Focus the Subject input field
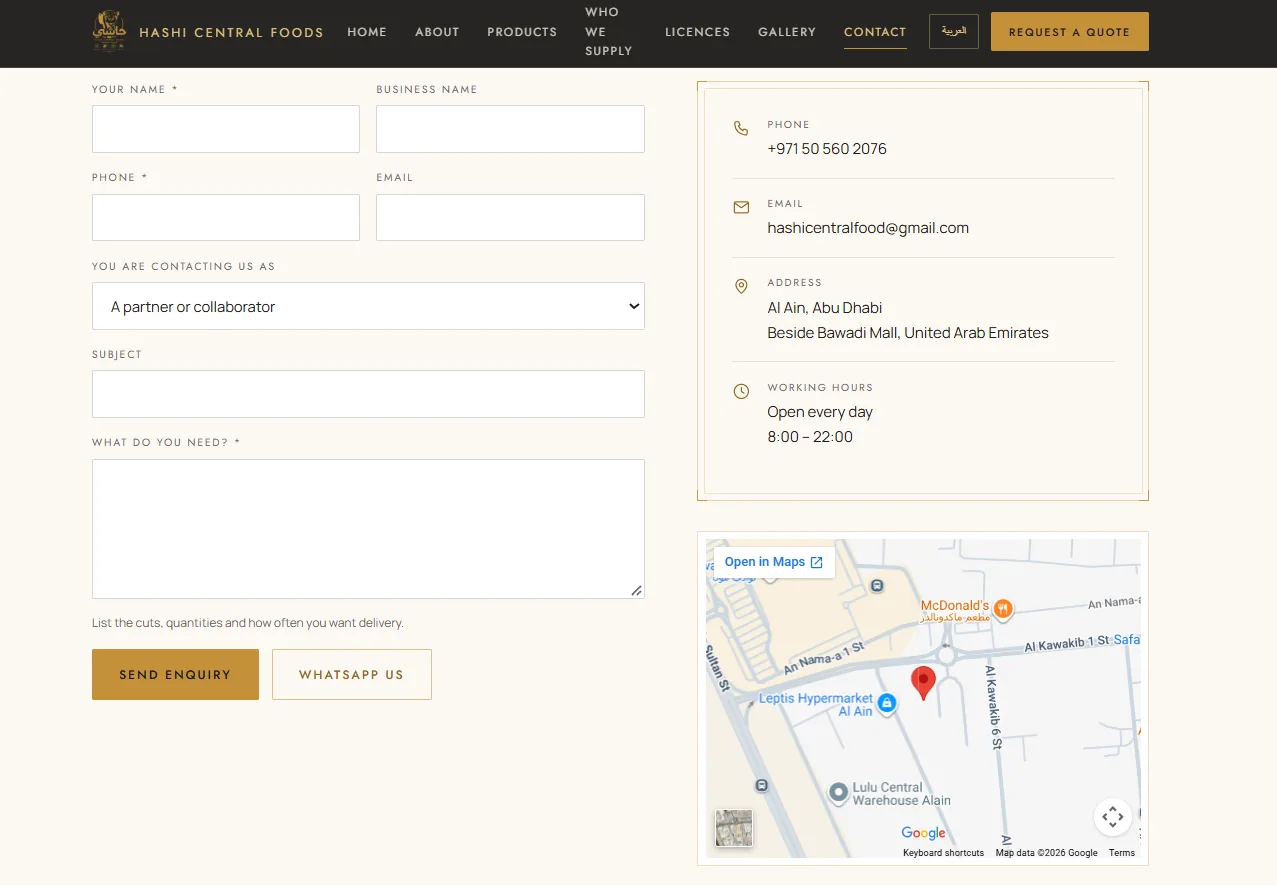Screen dimensions: 1277x885 click(x=368, y=394)
